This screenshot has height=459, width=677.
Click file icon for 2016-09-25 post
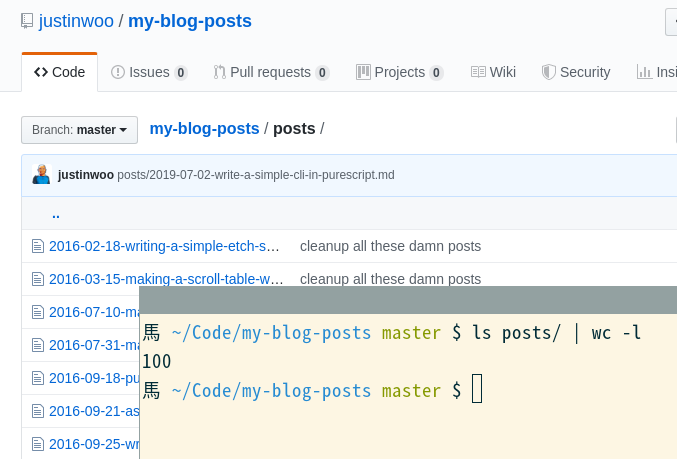(38, 444)
